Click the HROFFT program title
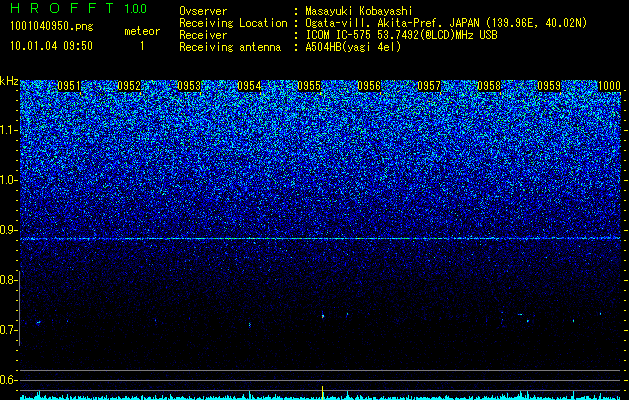 [x=62, y=8]
